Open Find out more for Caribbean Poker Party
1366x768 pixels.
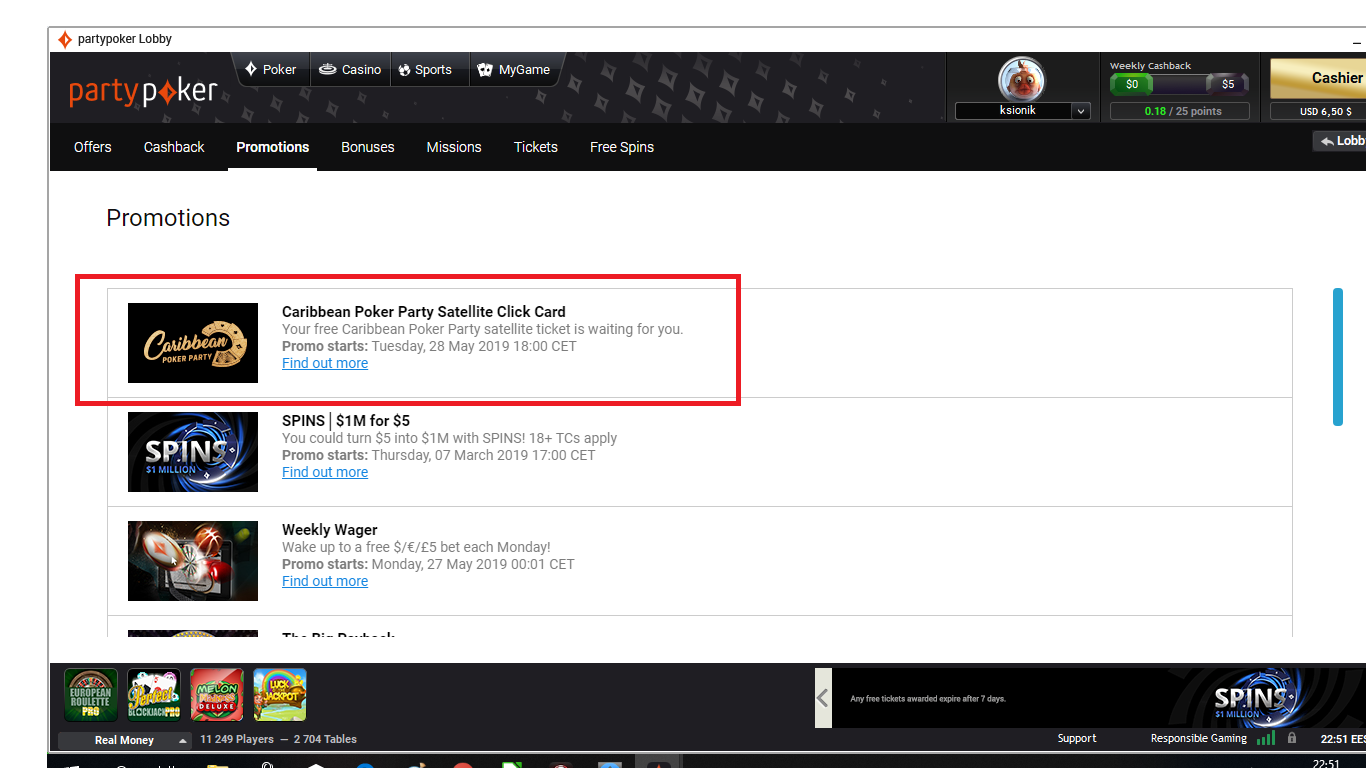tap(325, 363)
